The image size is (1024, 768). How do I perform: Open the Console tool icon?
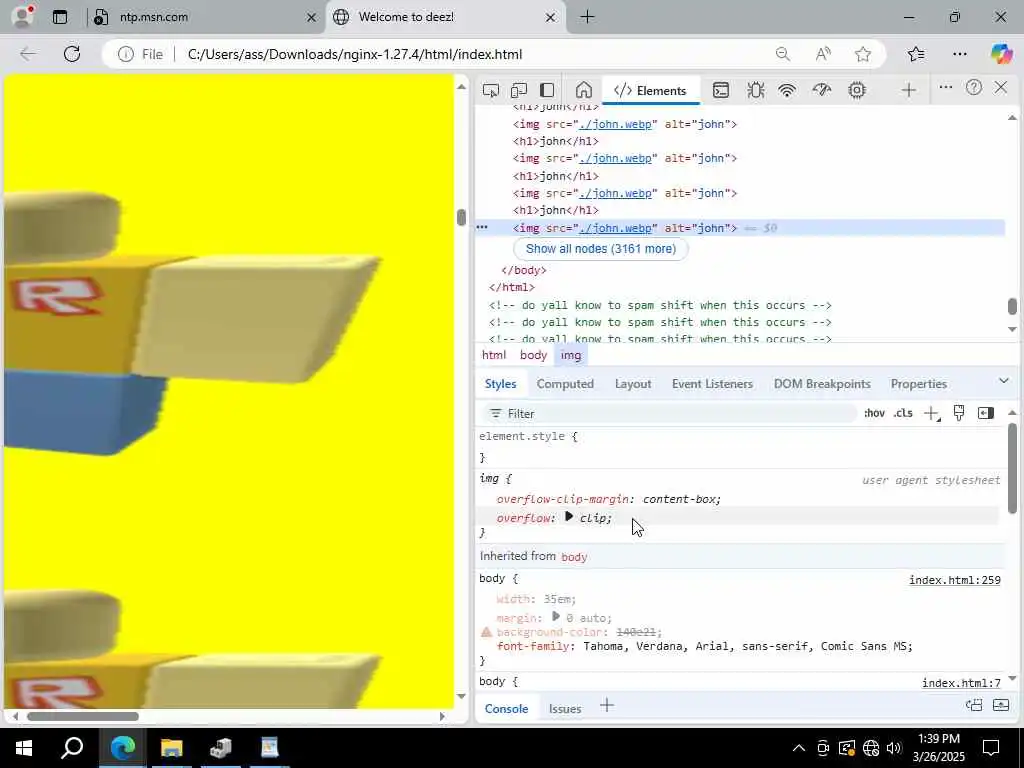pos(721,90)
